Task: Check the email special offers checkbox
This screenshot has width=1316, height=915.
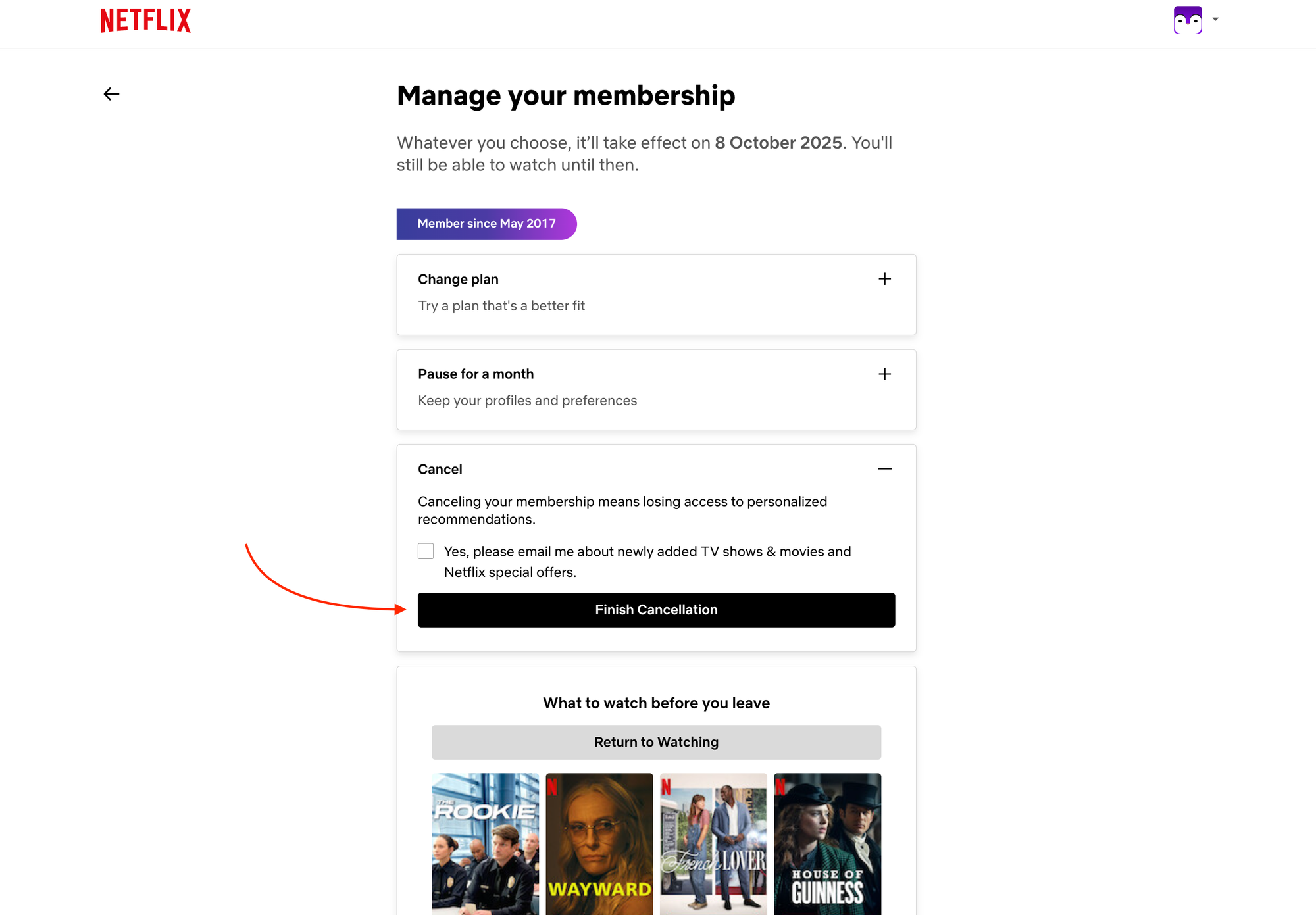Action: coord(426,551)
